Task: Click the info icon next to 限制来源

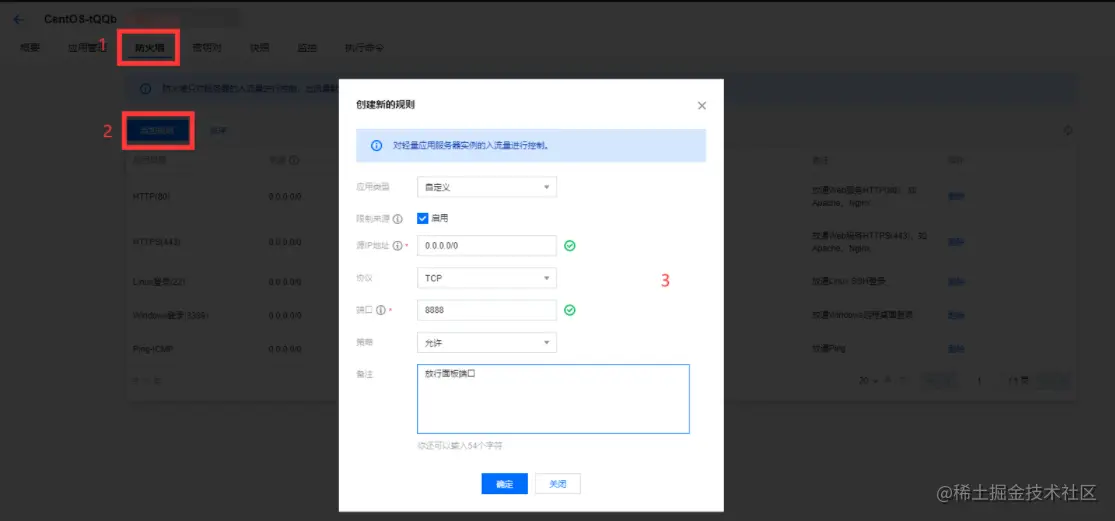Action: [398, 219]
